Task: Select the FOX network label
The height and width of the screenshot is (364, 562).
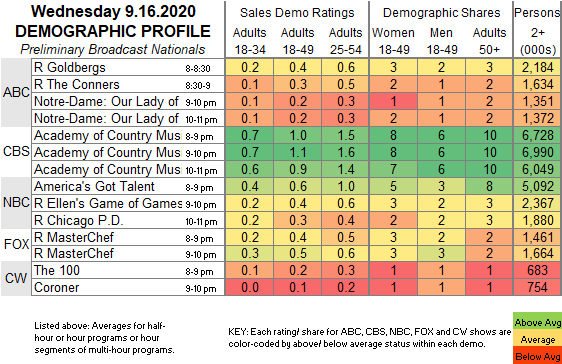Action: 16,244
